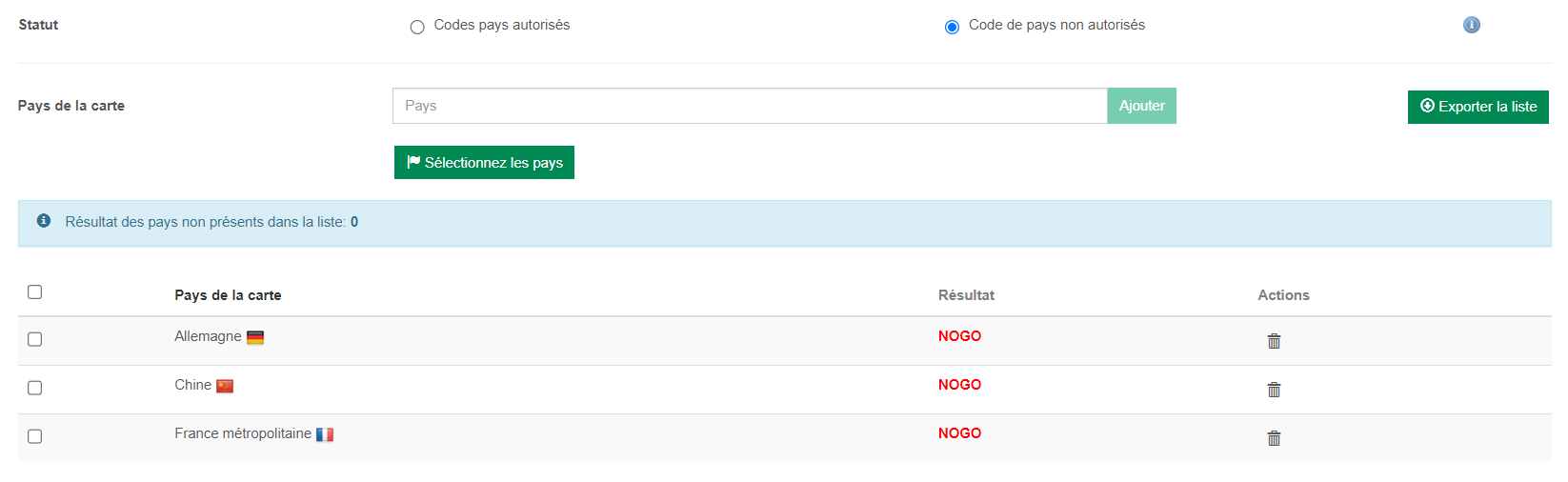Viewport: 1568px width, 482px height.
Task: Select the 'Codes pays autorisés' radio option
Action: click(417, 27)
